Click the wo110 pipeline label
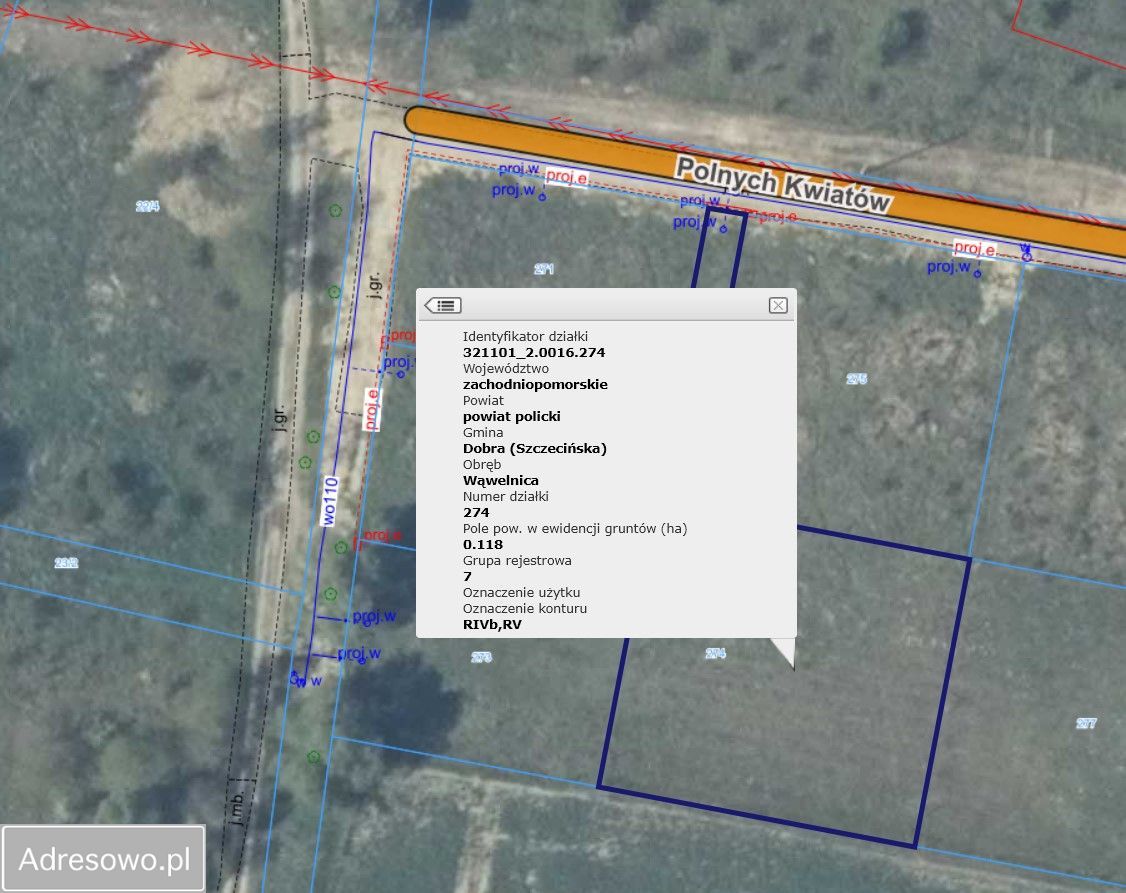This screenshot has height=893, width=1126. pos(330,500)
